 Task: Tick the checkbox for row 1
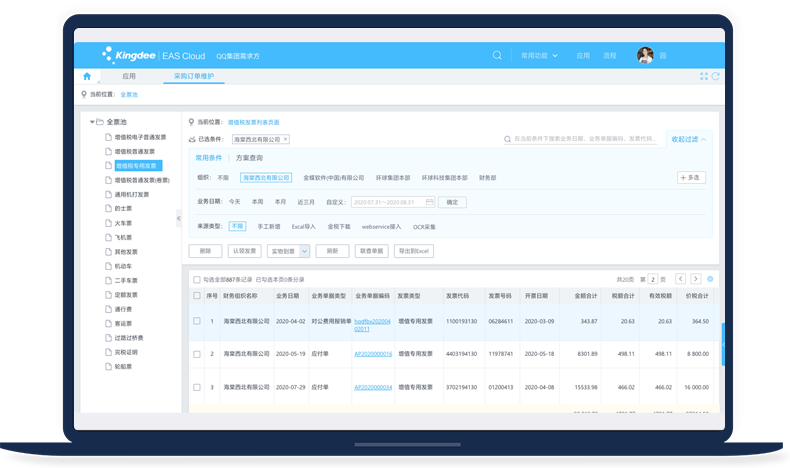point(196,321)
